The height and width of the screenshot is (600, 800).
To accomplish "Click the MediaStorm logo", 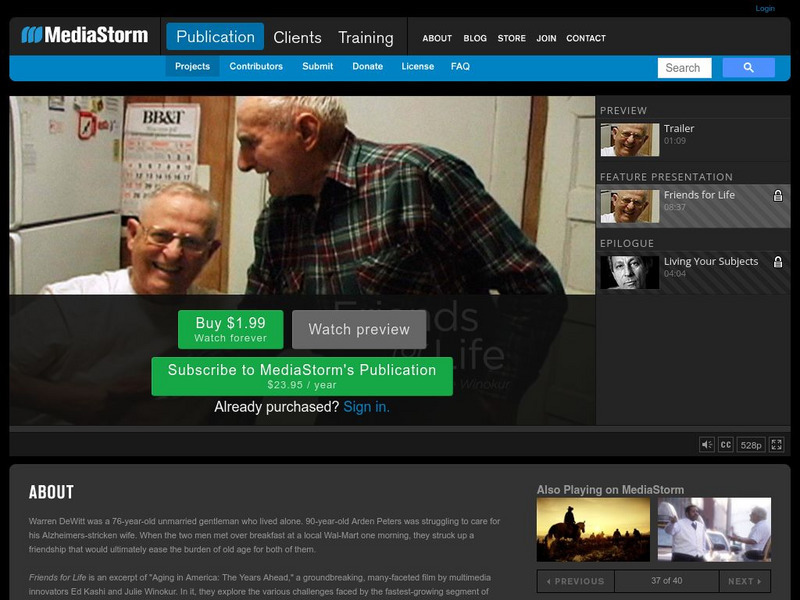I will [85, 35].
